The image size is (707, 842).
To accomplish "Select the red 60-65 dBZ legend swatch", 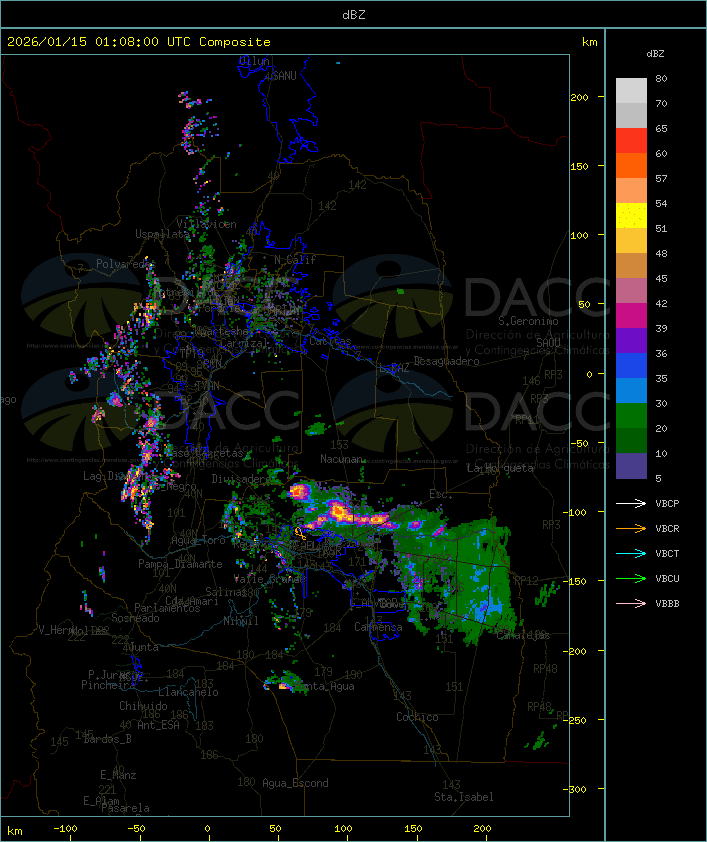I will (631, 141).
